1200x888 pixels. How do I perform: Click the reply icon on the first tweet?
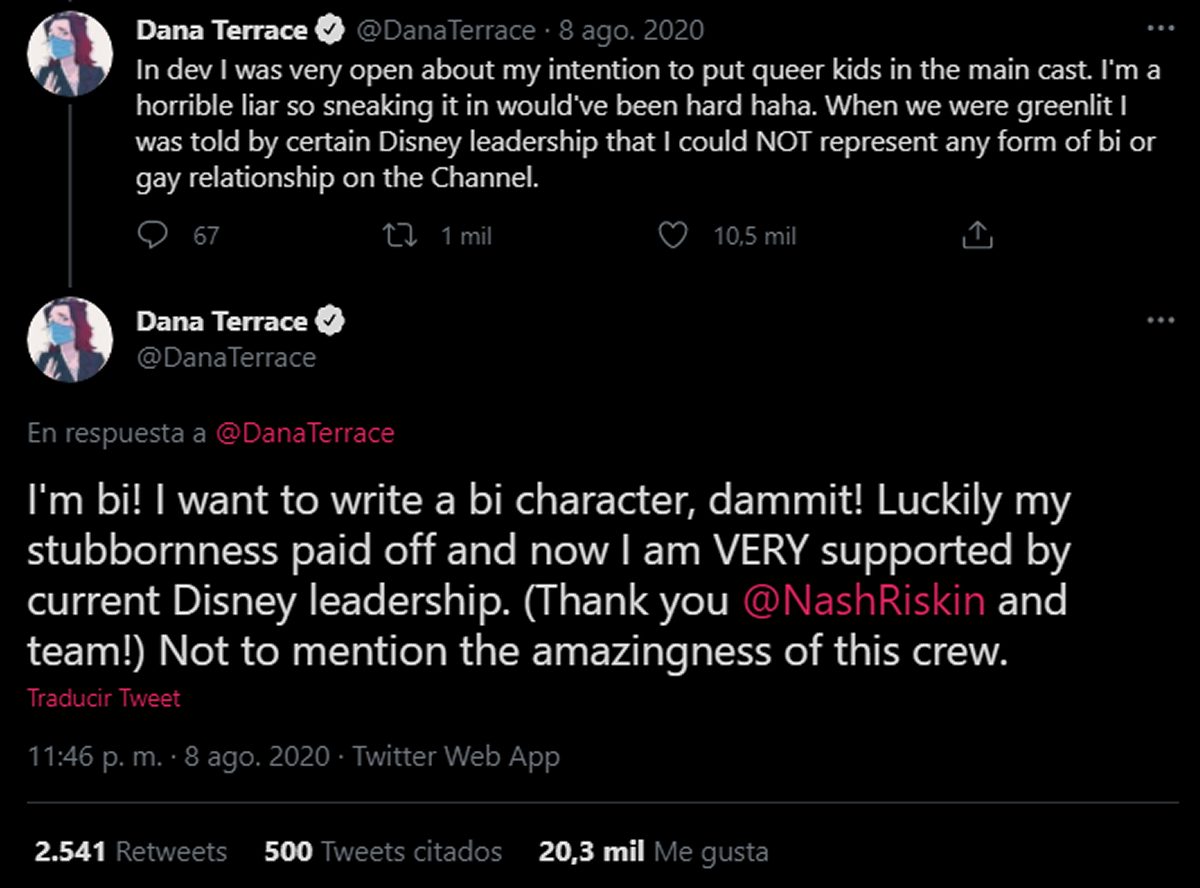[151, 235]
